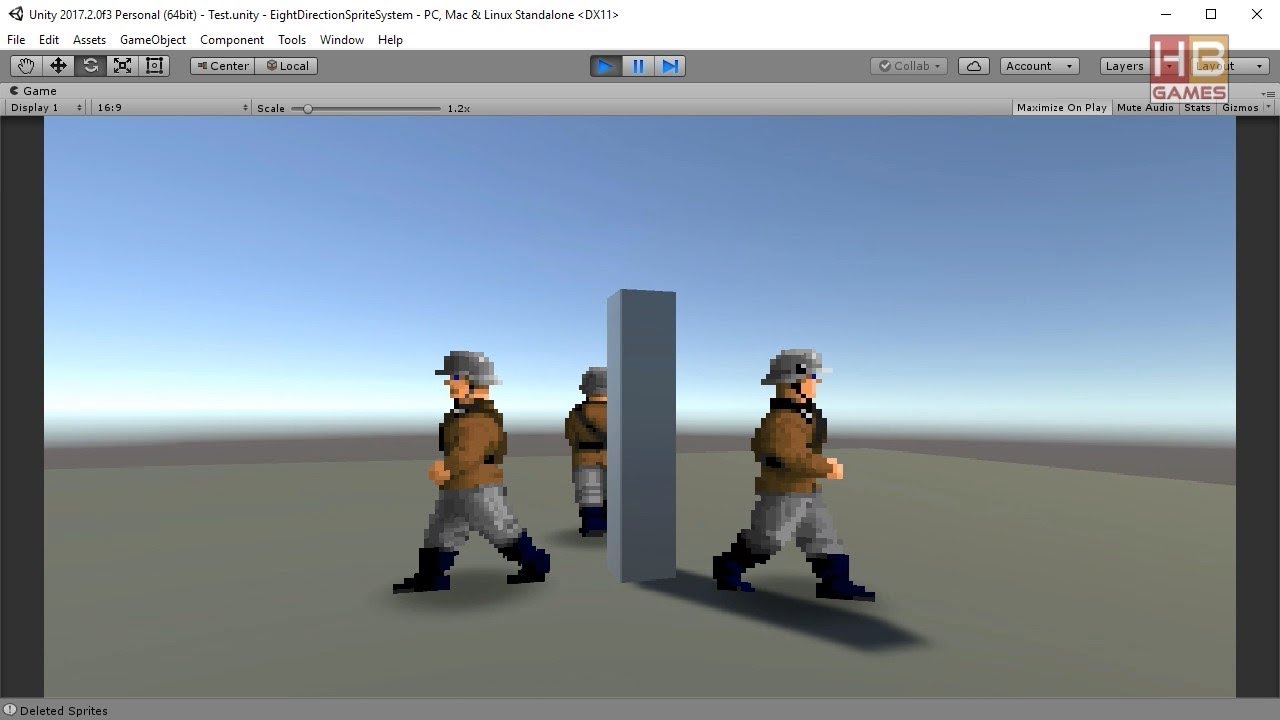The width and height of the screenshot is (1280, 720).
Task: Minimize the Unity window
Action: point(1166,14)
